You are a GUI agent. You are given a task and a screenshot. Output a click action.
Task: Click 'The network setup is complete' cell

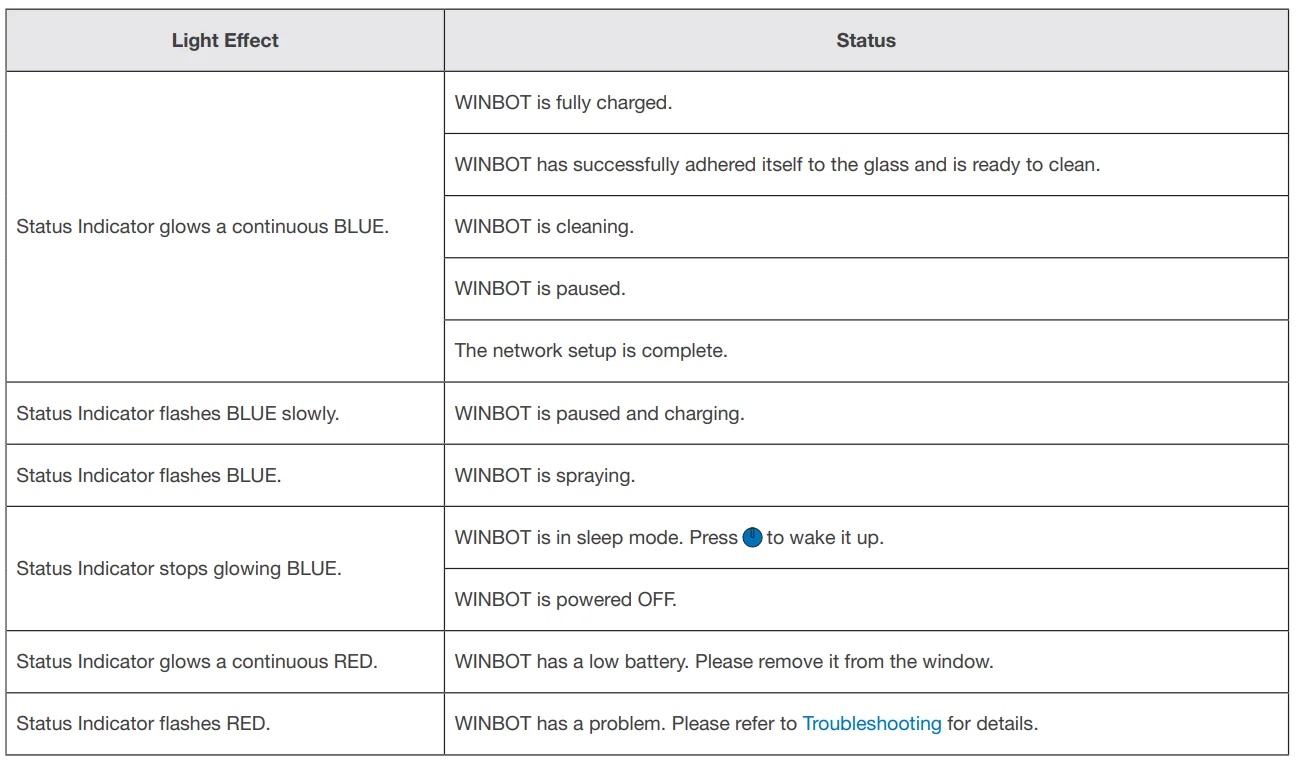[x=590, y=351]
